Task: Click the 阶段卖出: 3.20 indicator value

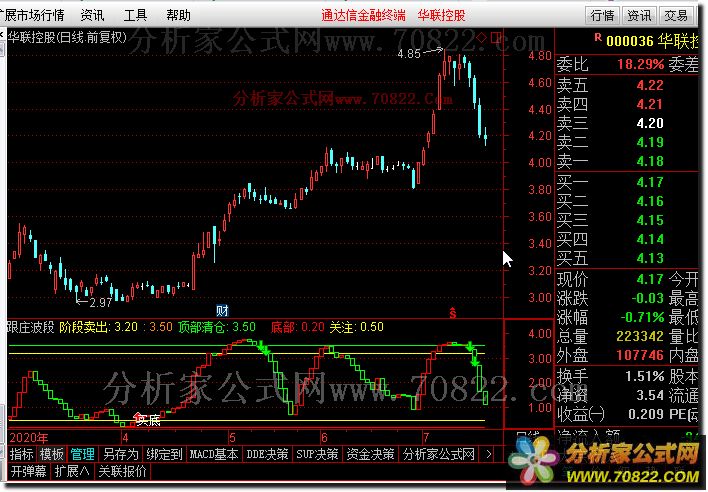Action: [x=98, y=327]
